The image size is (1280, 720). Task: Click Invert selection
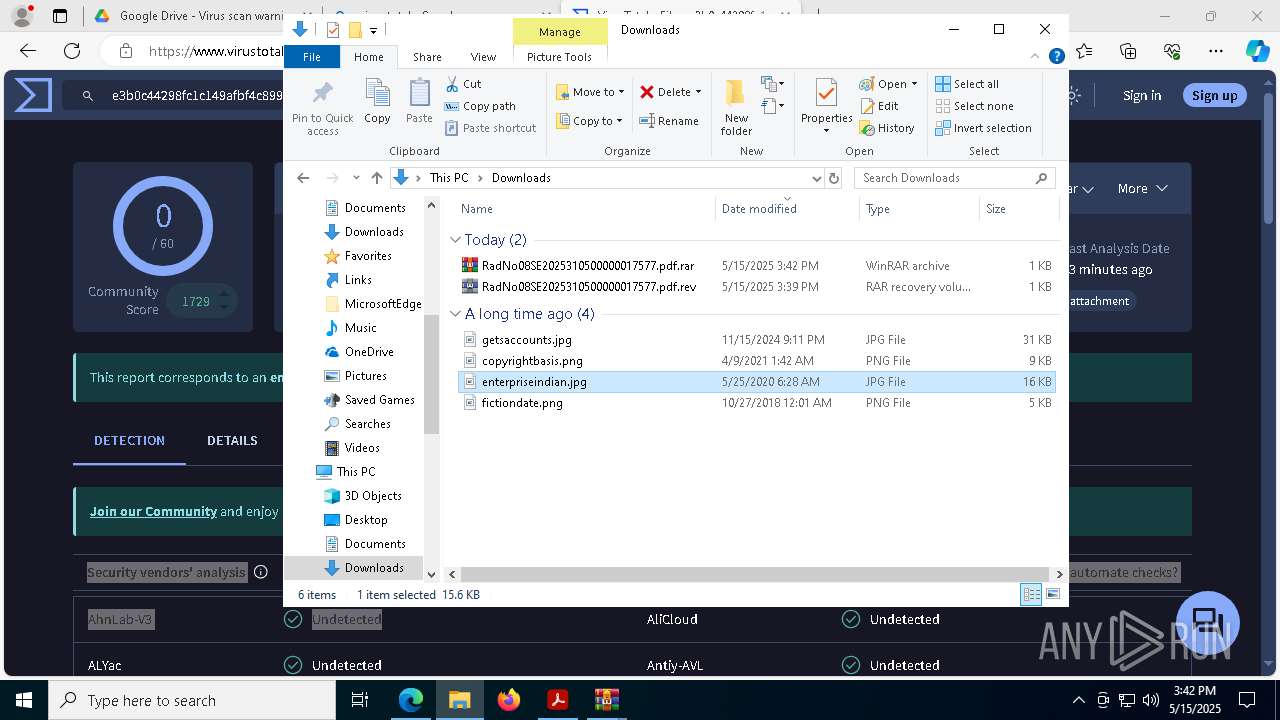tap(984, 128)
